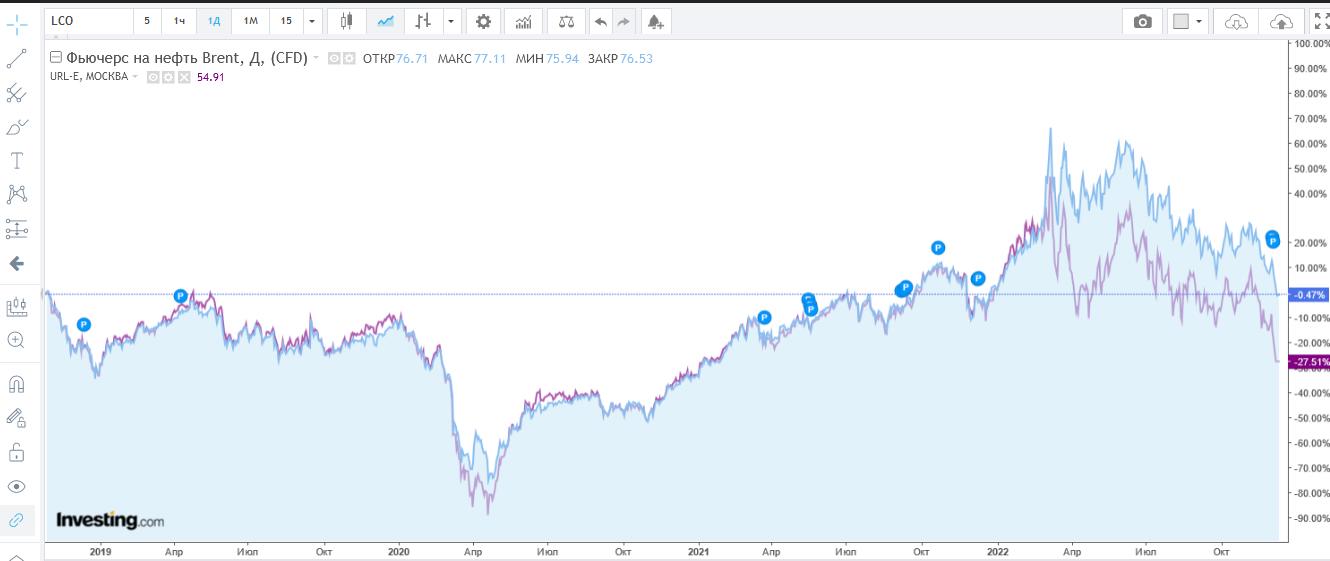Screen dimensions: 1330x561
Task: Remove the URL-E comparison series
Action: pyautogui.click(x=183, y=76)
